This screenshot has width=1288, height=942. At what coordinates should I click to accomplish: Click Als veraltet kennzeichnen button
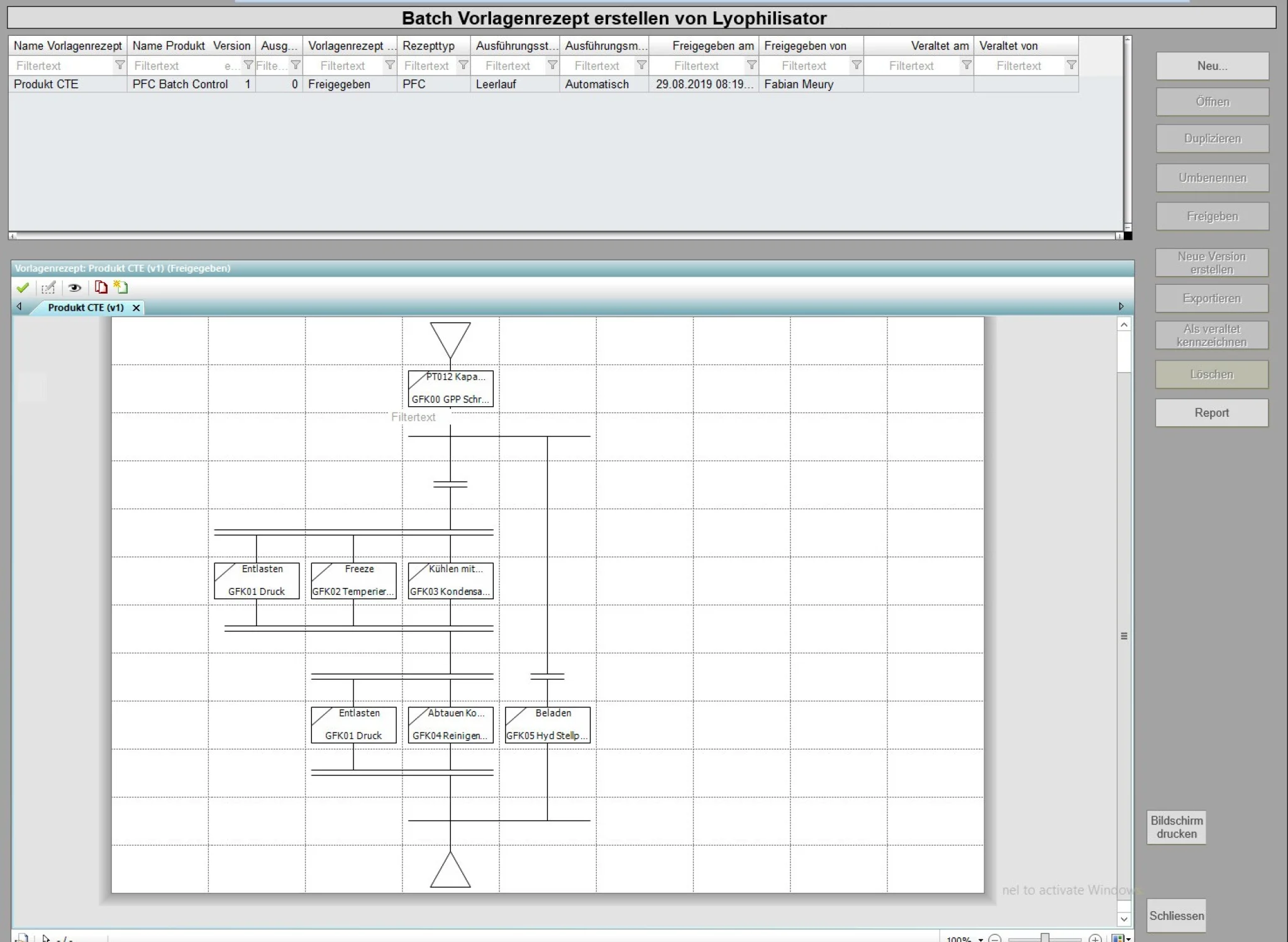1211,336
